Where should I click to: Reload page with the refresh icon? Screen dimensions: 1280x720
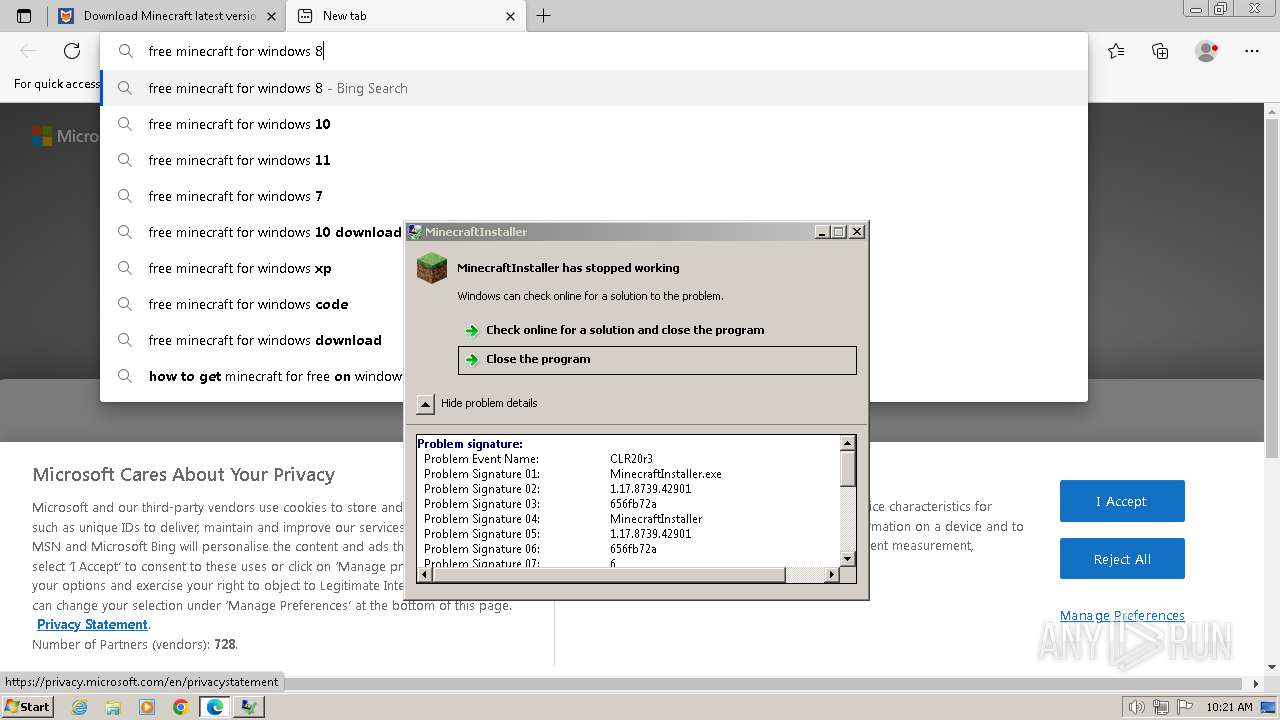pyautogui.click(x=72, y=51)
